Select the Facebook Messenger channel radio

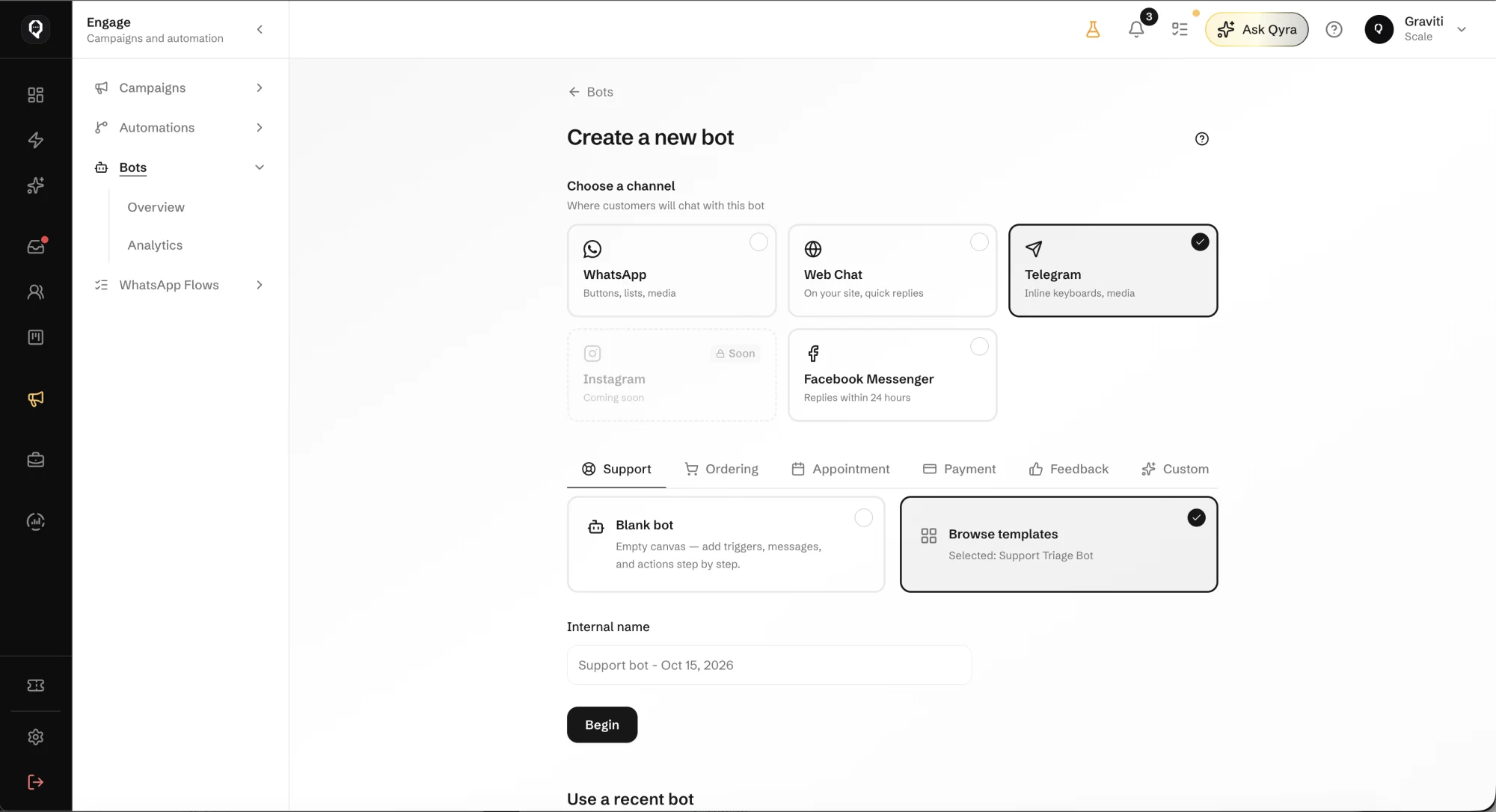(x=979, y=347)
